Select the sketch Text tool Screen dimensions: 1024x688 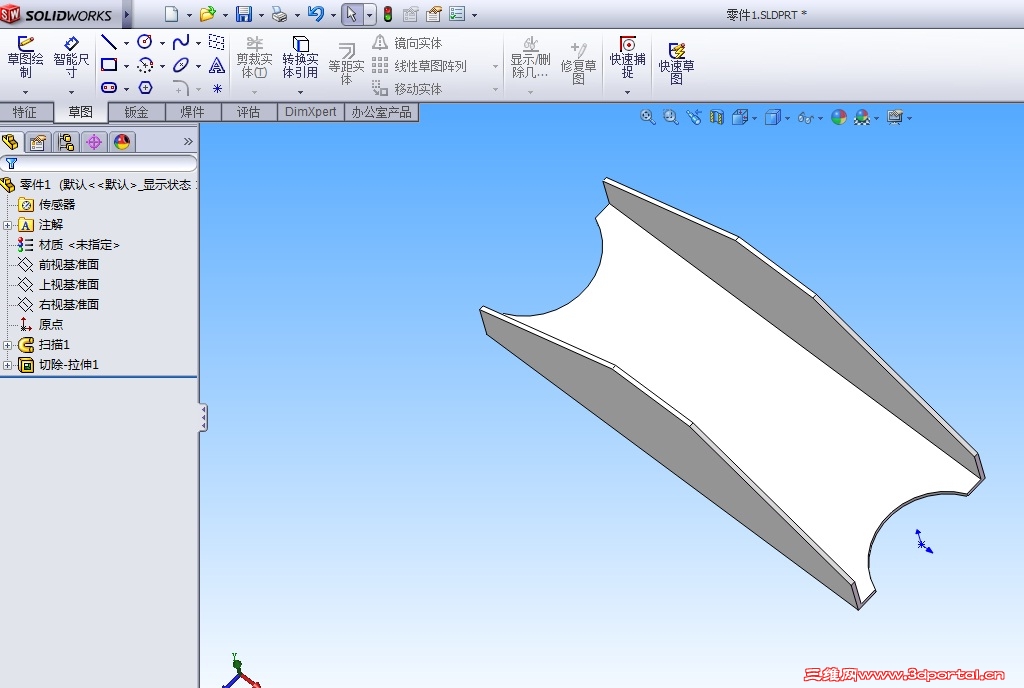pos(217,65)
